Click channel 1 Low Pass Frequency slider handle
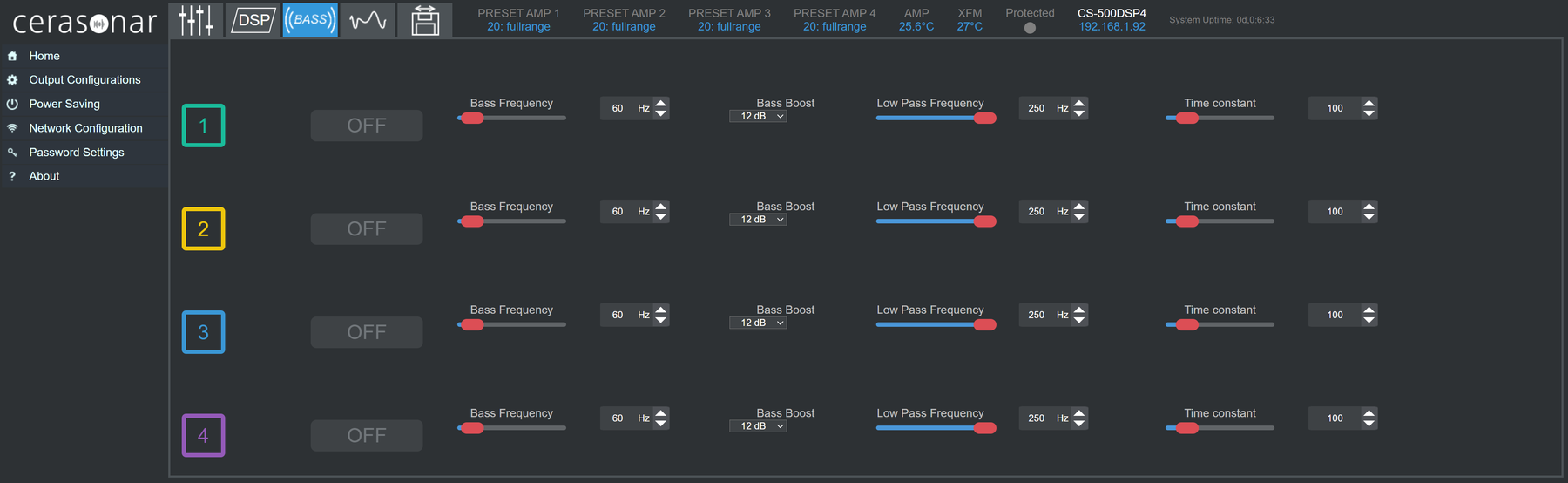This screenshot has height=483, width=1568. tap(985, 119)
